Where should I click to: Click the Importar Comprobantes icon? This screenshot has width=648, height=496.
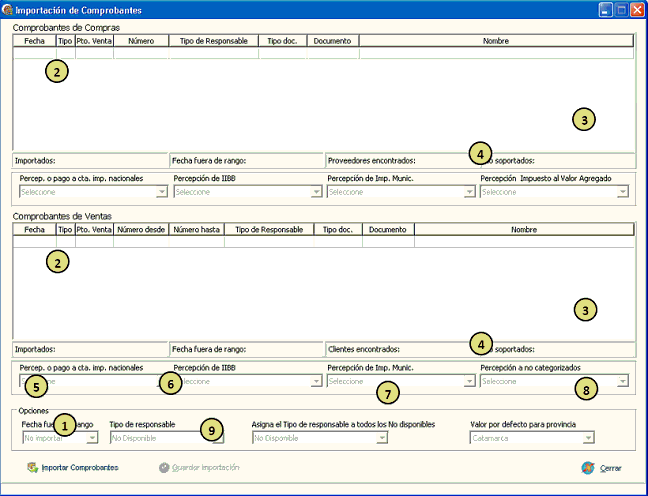pyautogui.click(x=32, y=467)
